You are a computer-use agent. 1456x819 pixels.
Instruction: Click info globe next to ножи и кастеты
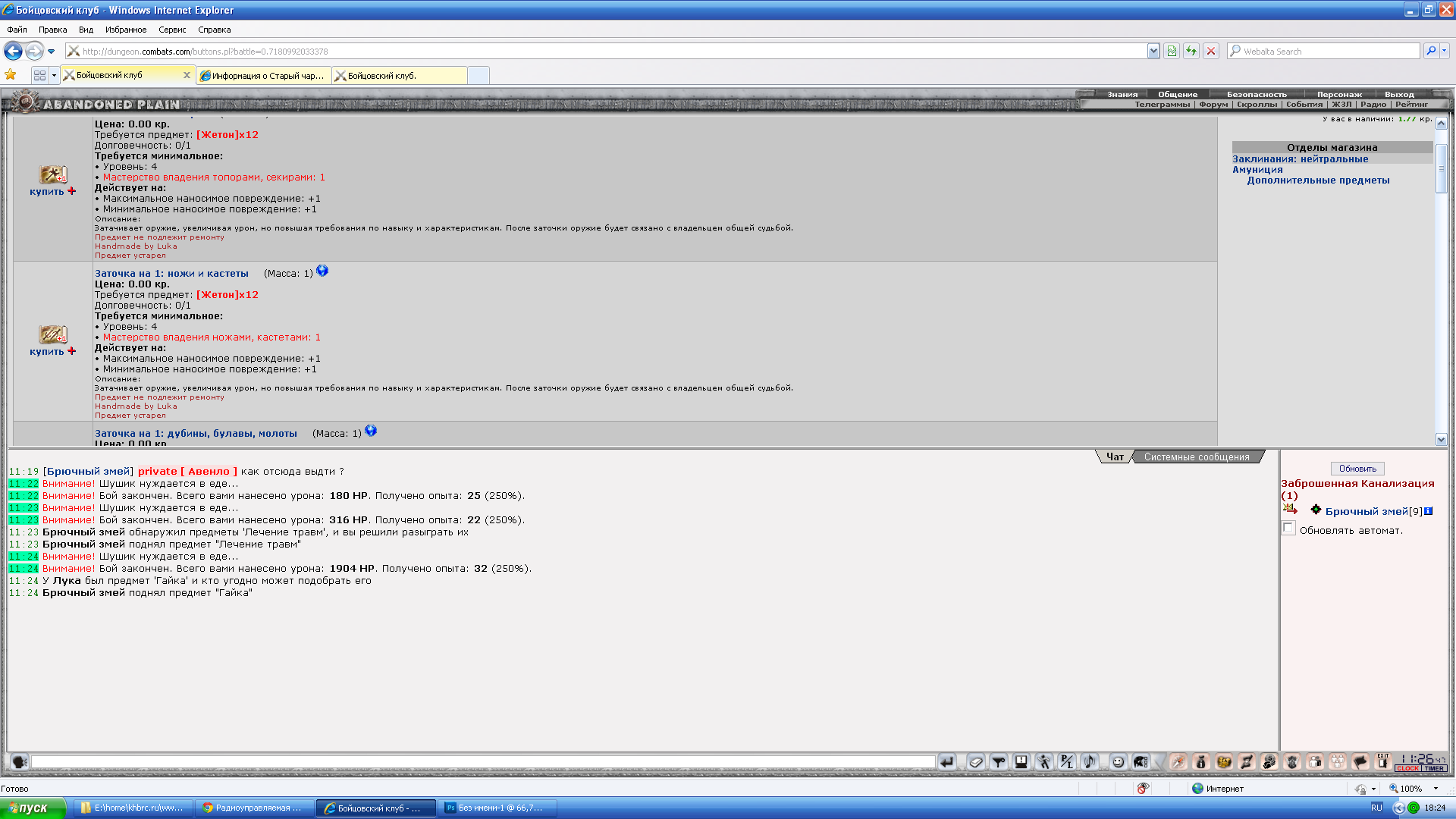pyautogui.click(x=322, y=271)
